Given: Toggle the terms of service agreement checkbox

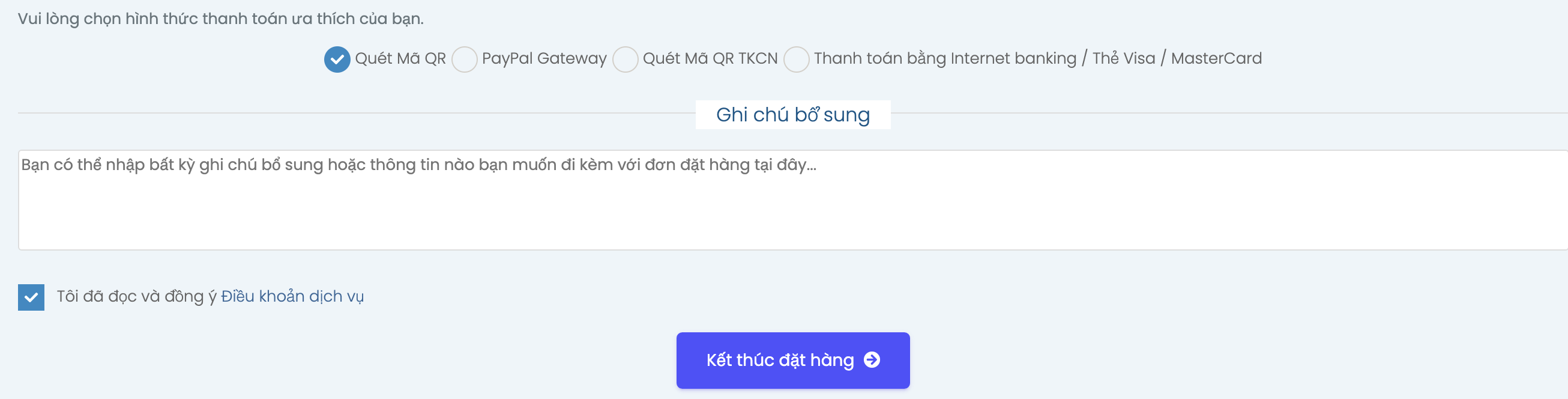Looking at the screenshot, I should 32,297.
